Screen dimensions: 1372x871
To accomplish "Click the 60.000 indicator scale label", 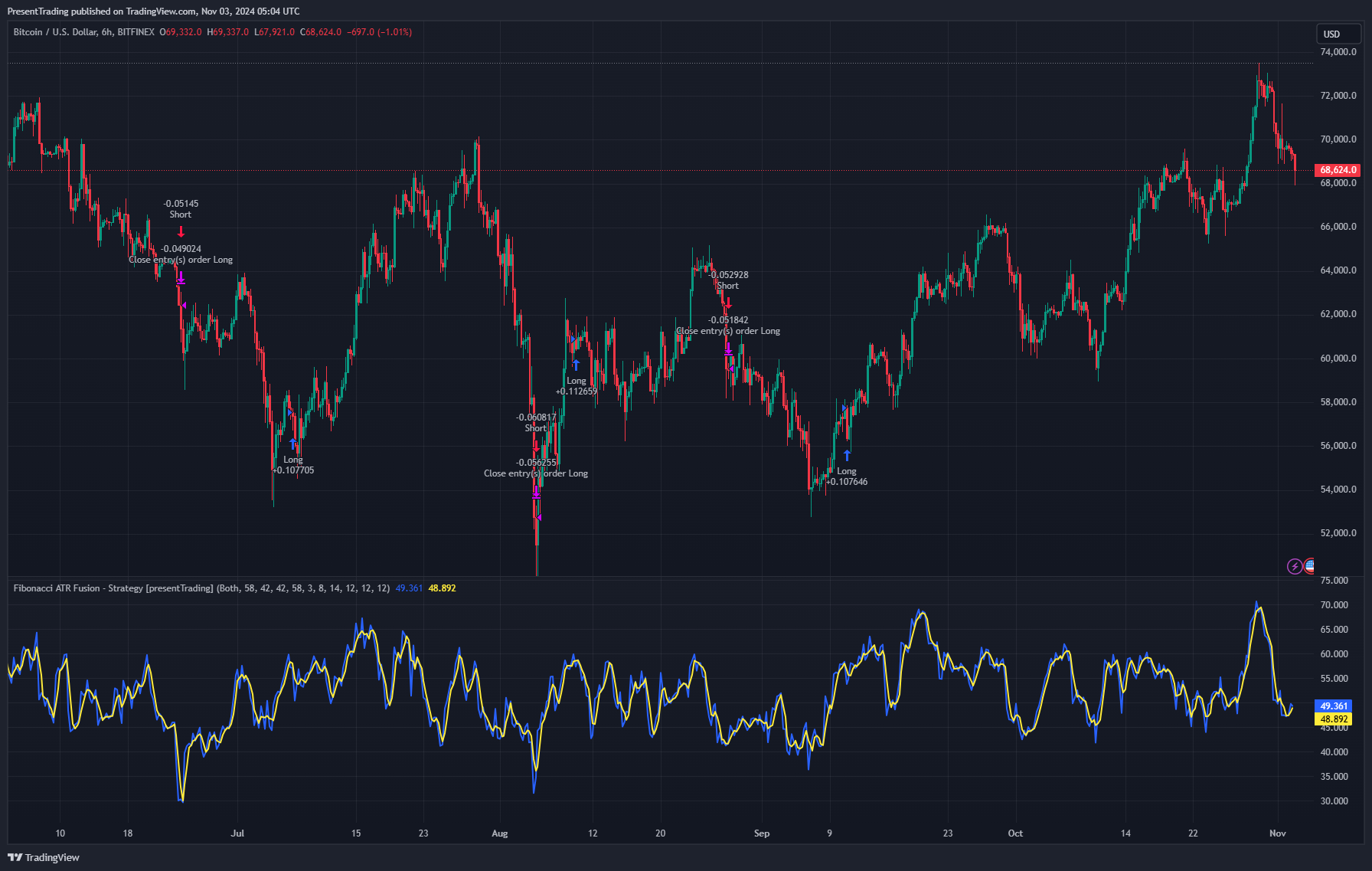I will (1334, 654).
